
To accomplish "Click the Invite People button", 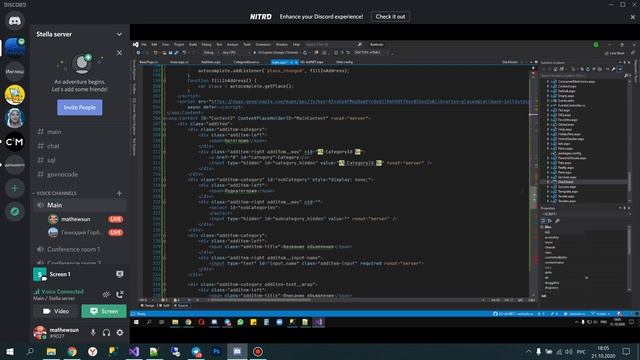I will pos(80,107).
